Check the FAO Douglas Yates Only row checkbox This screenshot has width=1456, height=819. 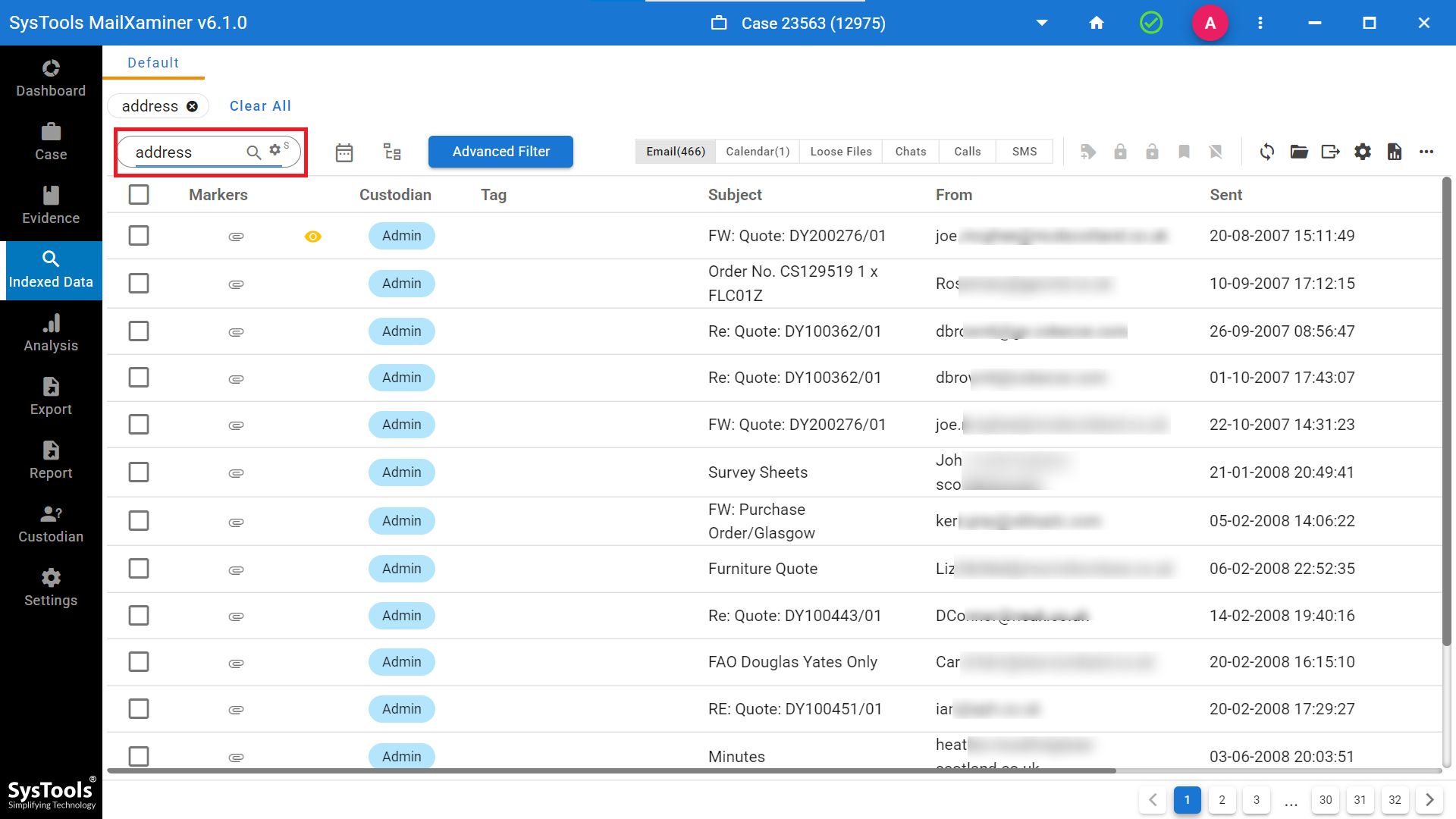coord(139,662)
